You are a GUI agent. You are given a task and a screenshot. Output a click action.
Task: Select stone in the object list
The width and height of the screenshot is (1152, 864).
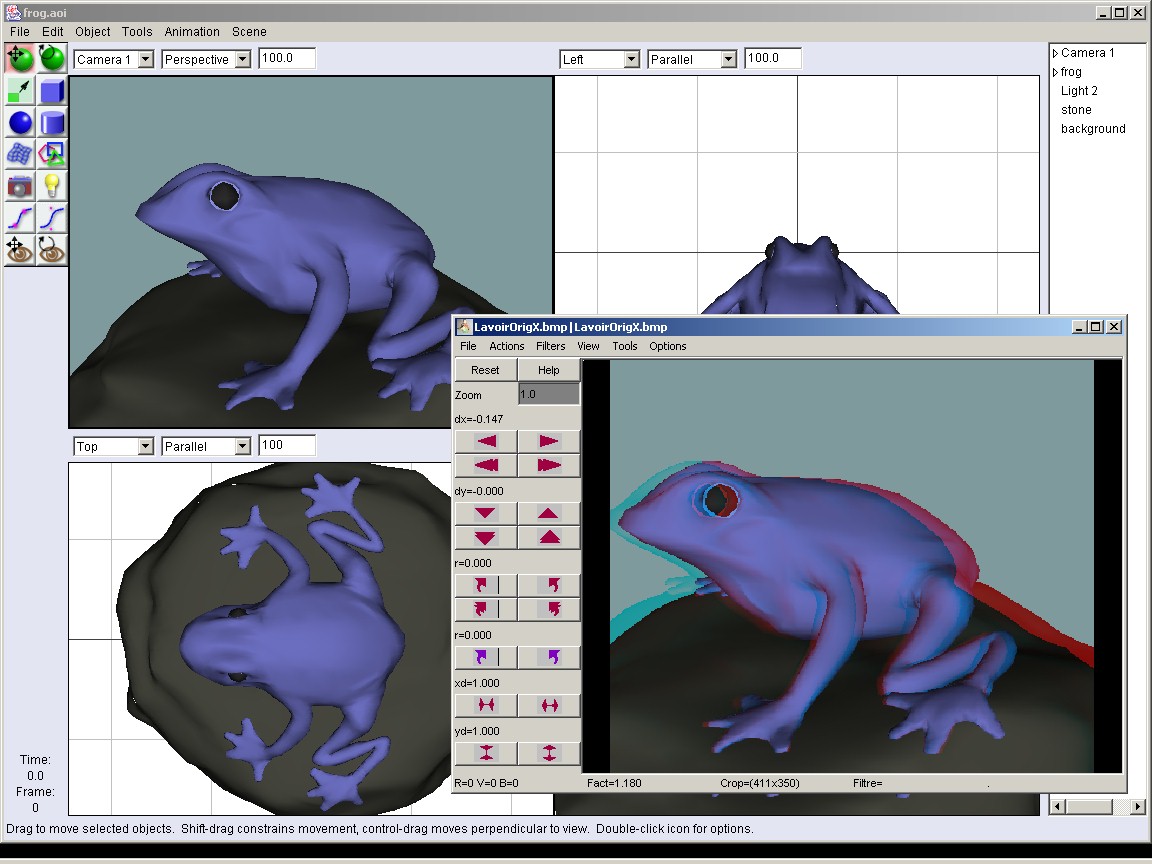[1076, 109]
